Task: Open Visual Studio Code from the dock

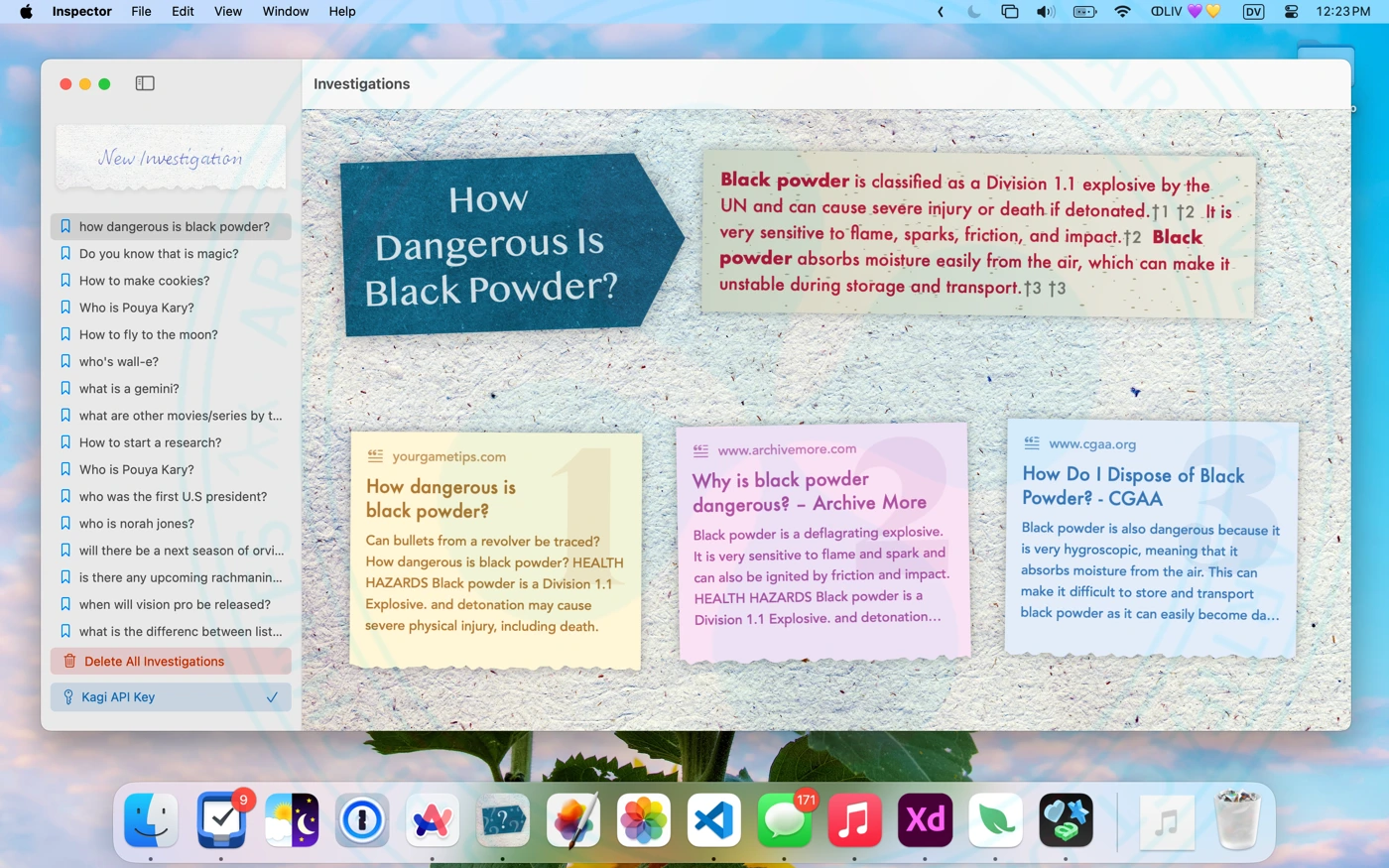Action: coord(713,820)
